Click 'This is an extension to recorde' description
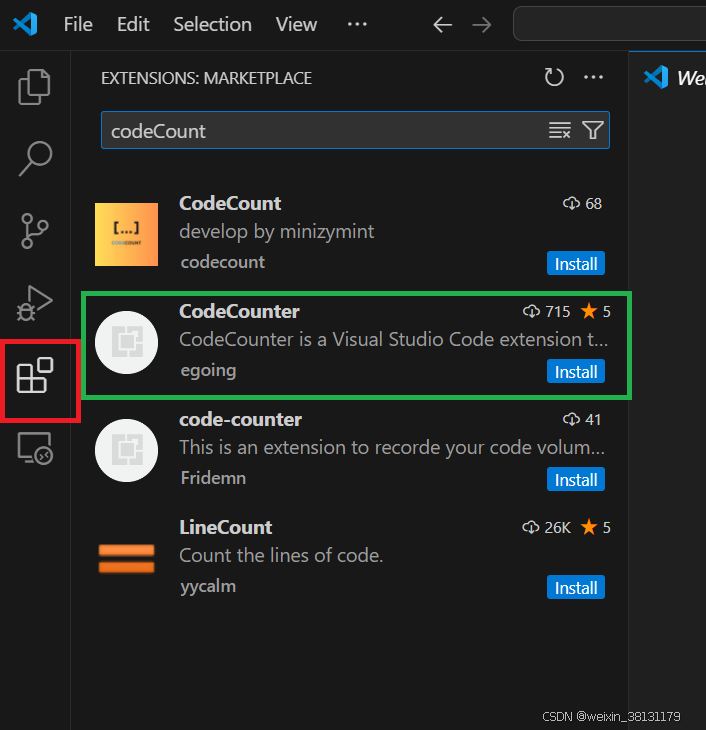The width and height of the screenshot is (706, 730). click(392, 447)
